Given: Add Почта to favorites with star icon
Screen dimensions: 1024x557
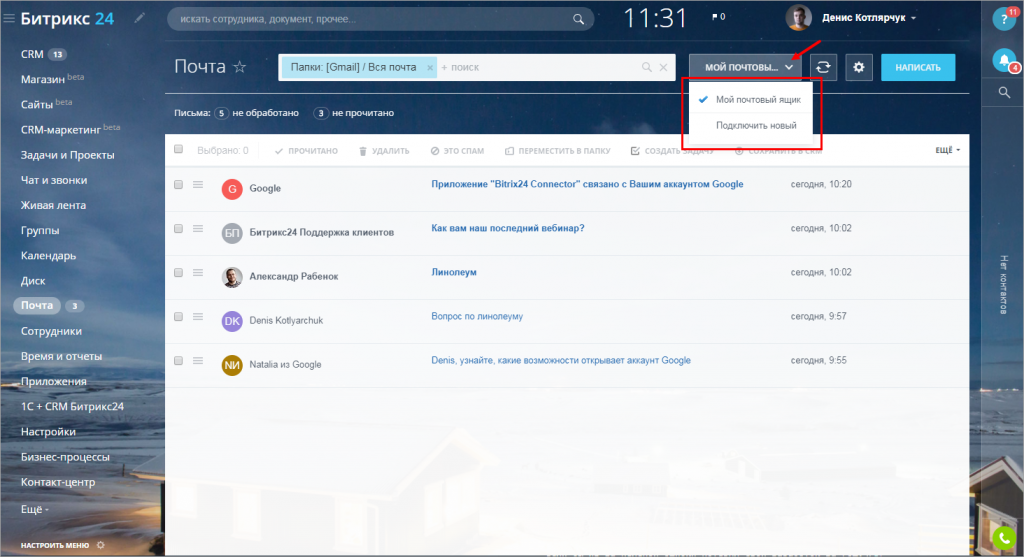Looking at the screenshot, I should 240,67.
